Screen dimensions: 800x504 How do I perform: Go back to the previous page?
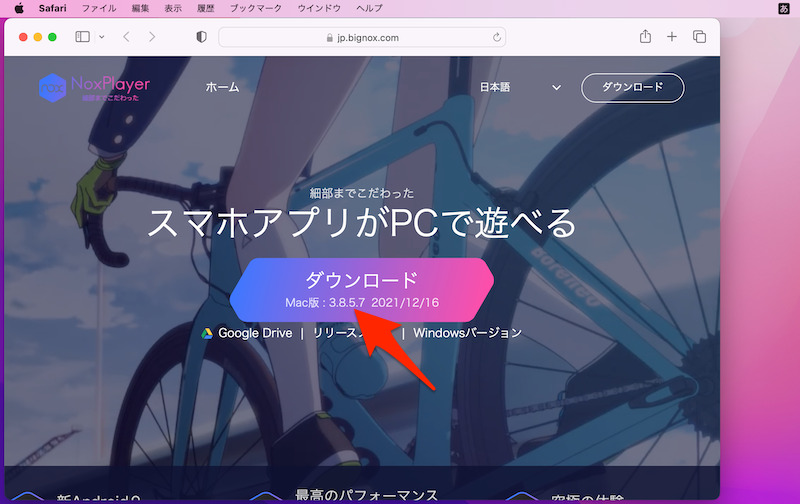(x=127, y=37)
